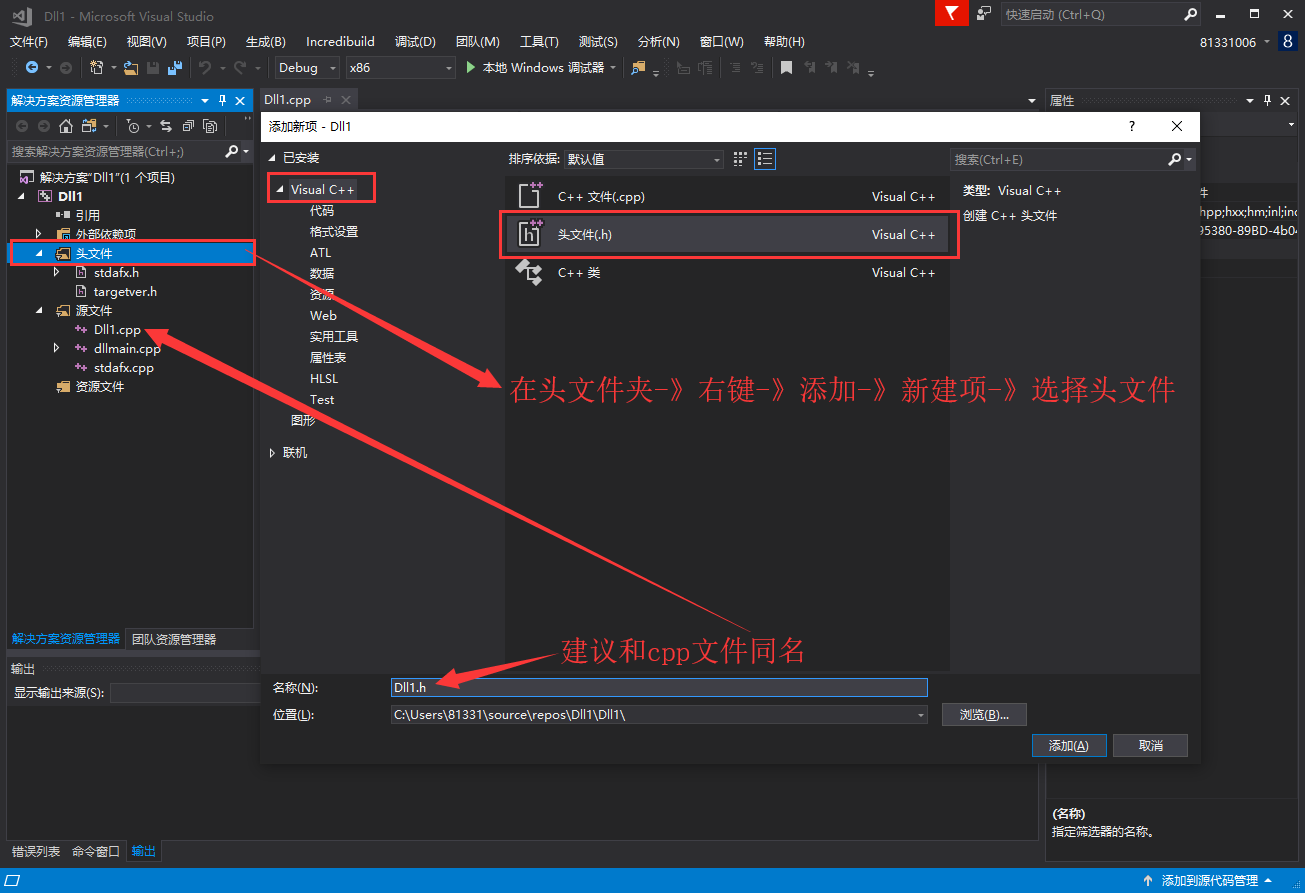Select the ATL subcategory
The width and height of the screenshot is (1305, 893).
point(320,253)
